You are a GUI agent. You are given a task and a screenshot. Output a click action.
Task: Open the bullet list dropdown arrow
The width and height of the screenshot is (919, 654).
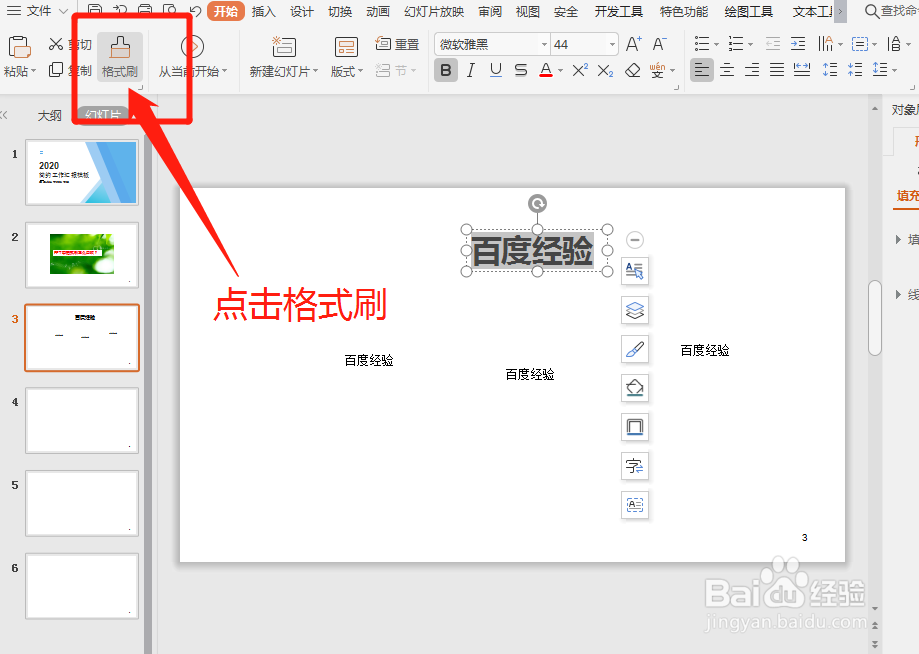click(x=716, y=45)
